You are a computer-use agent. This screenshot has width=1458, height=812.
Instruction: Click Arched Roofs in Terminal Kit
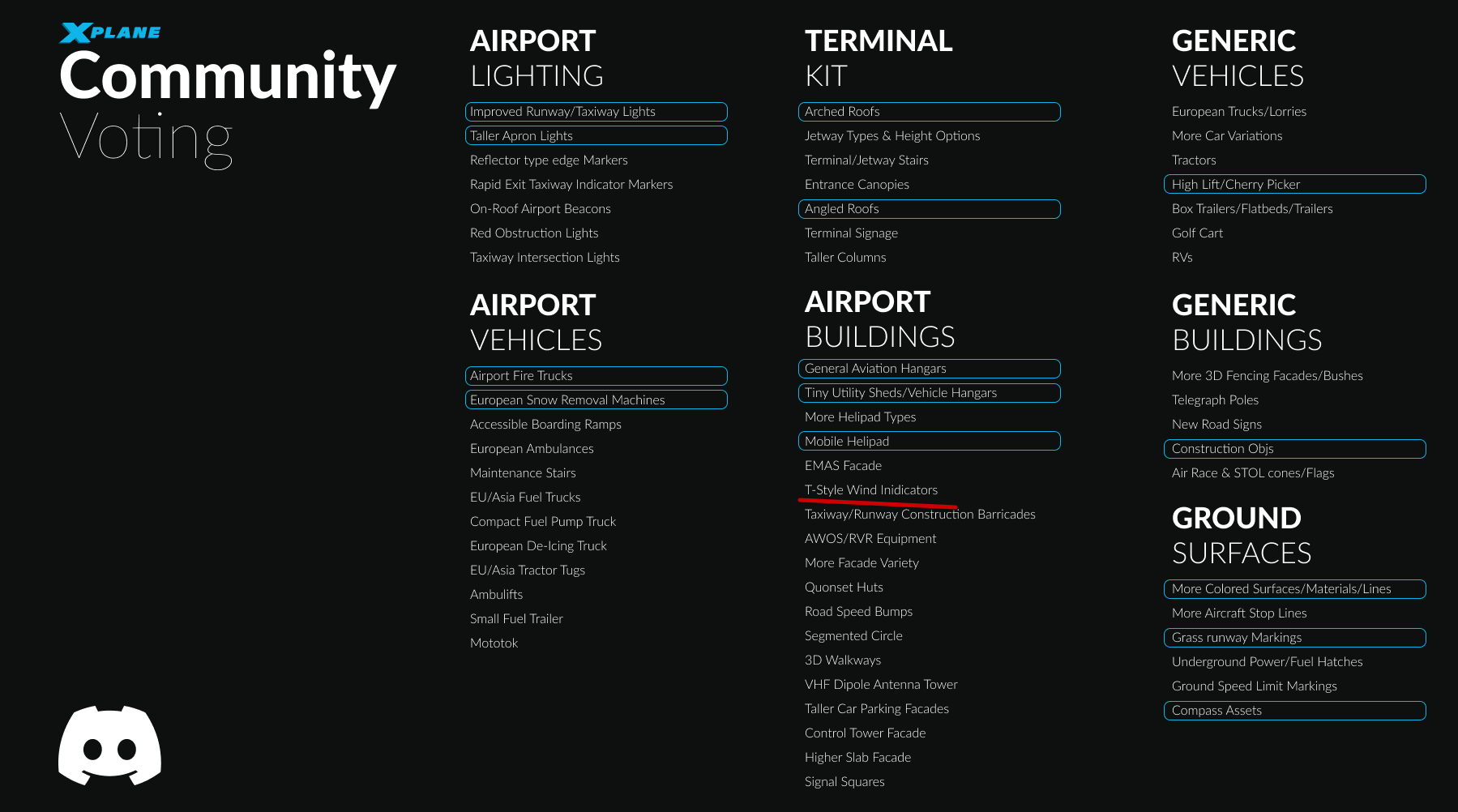[929, 112]
